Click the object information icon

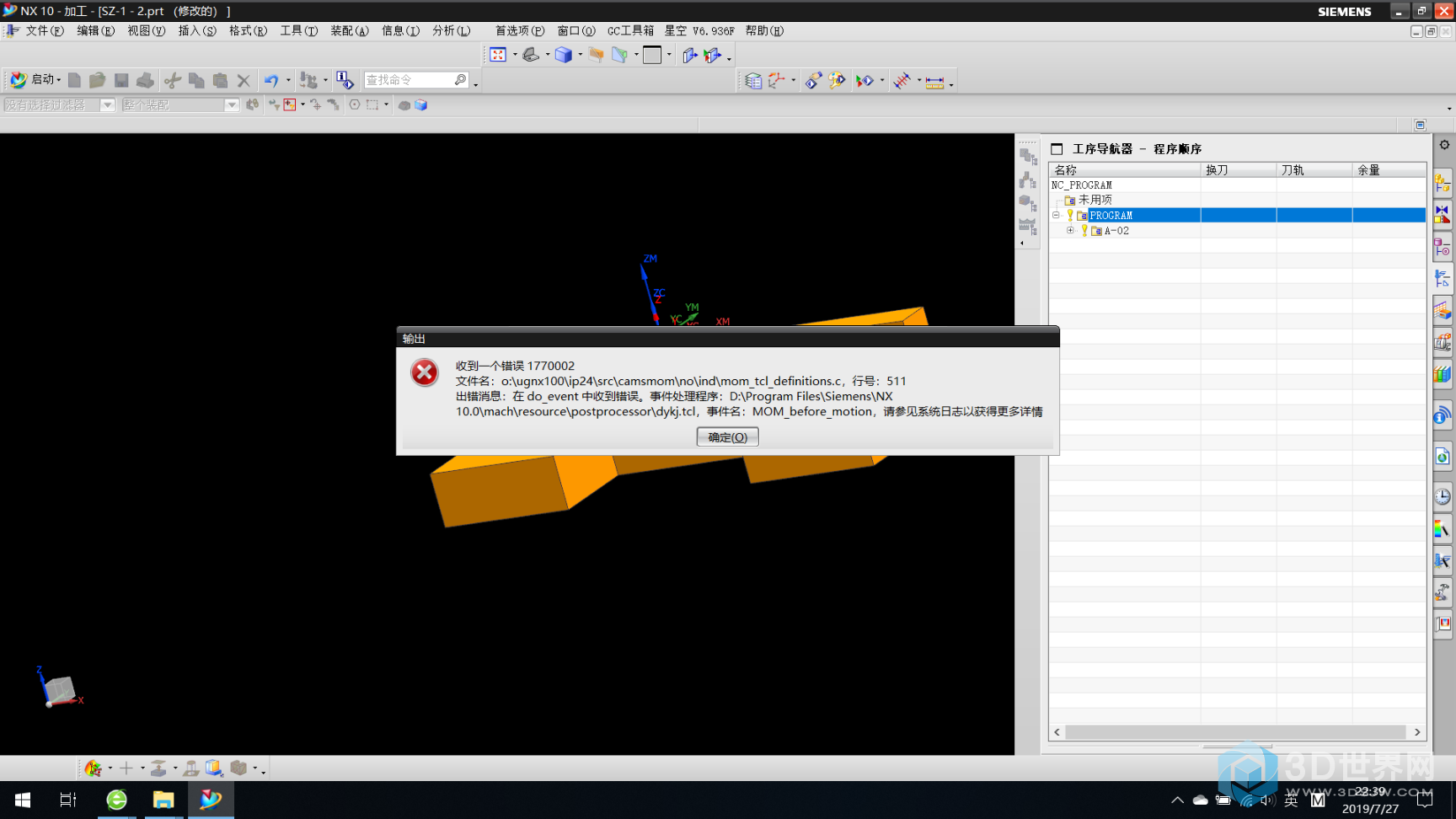(x=345, y=80)
